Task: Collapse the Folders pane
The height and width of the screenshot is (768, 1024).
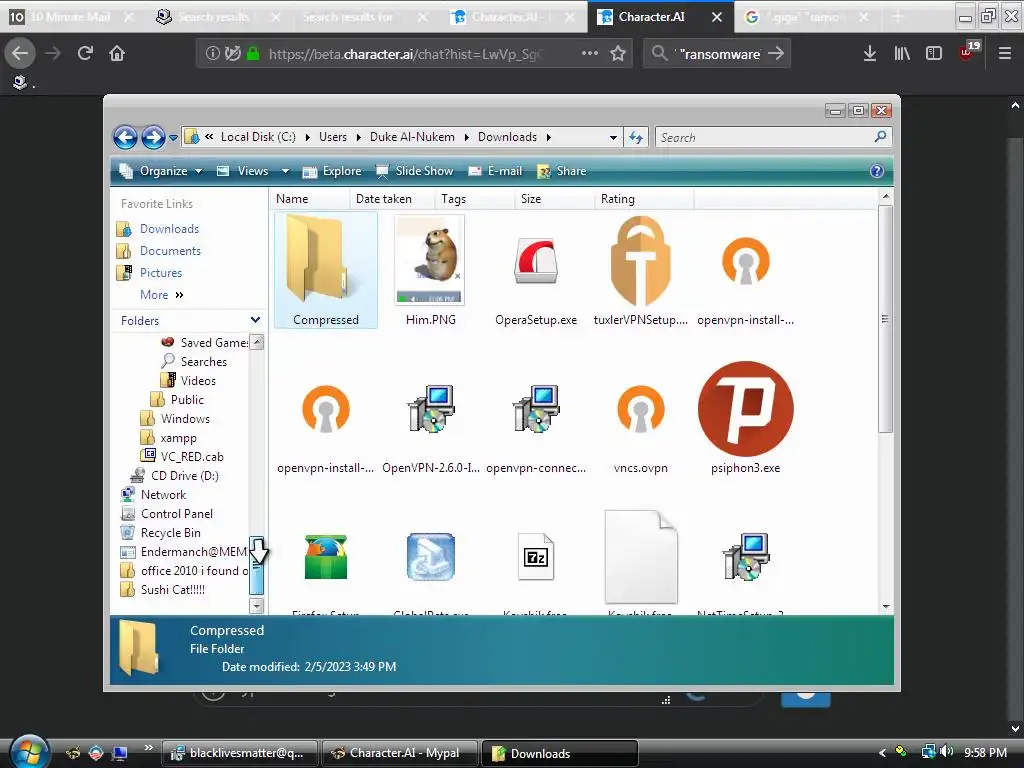Action: (x=255, y=320)
